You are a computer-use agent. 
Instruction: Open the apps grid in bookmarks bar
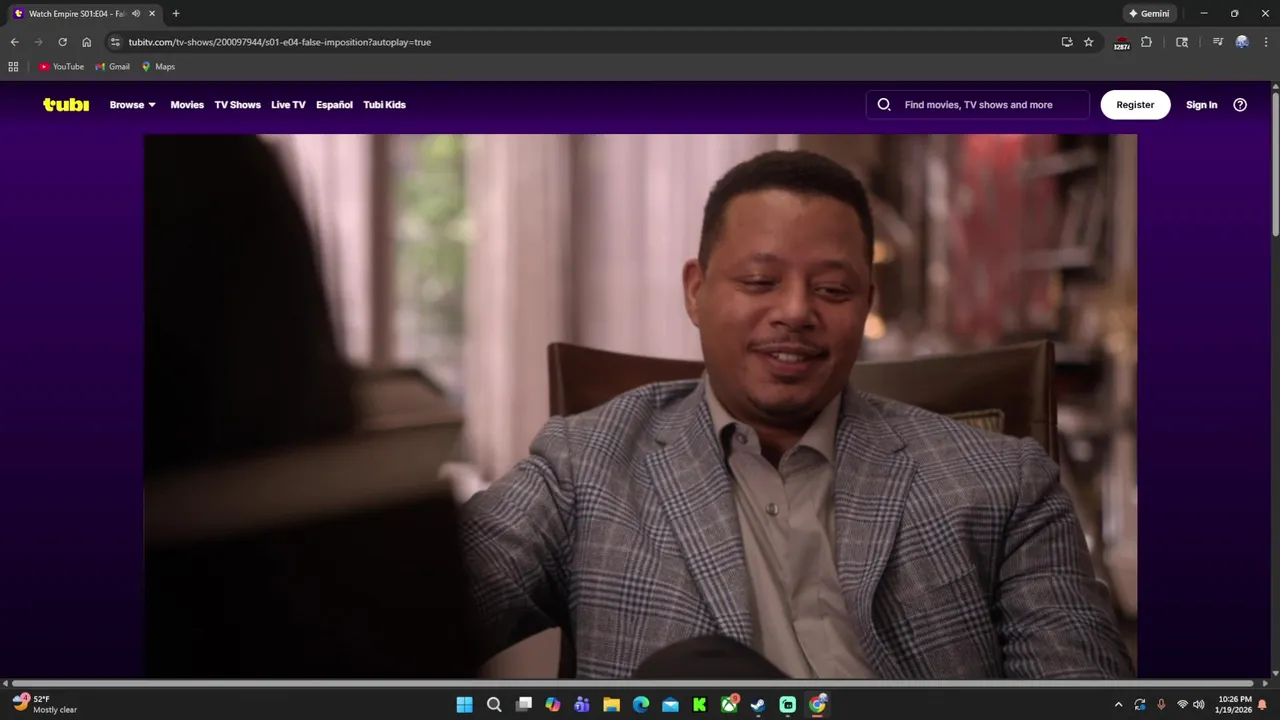click(x=13, y=67)
